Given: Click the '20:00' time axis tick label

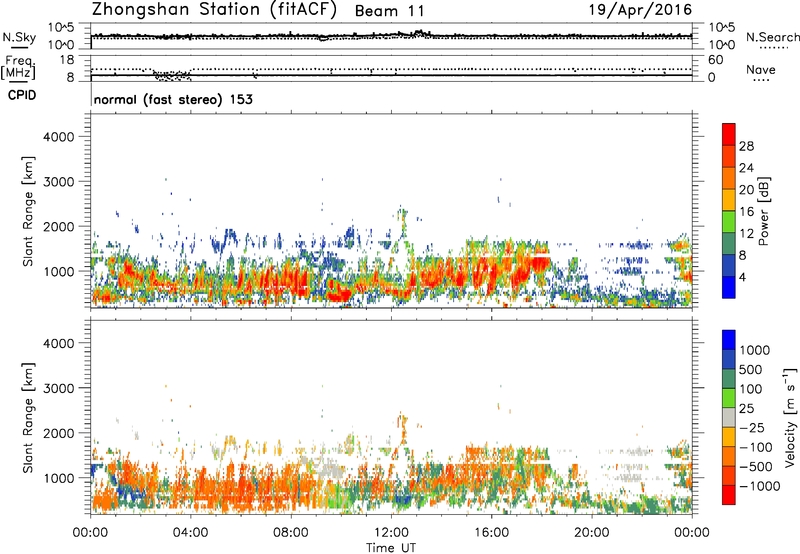Looking at the screenshot, I should pos(591,533).
